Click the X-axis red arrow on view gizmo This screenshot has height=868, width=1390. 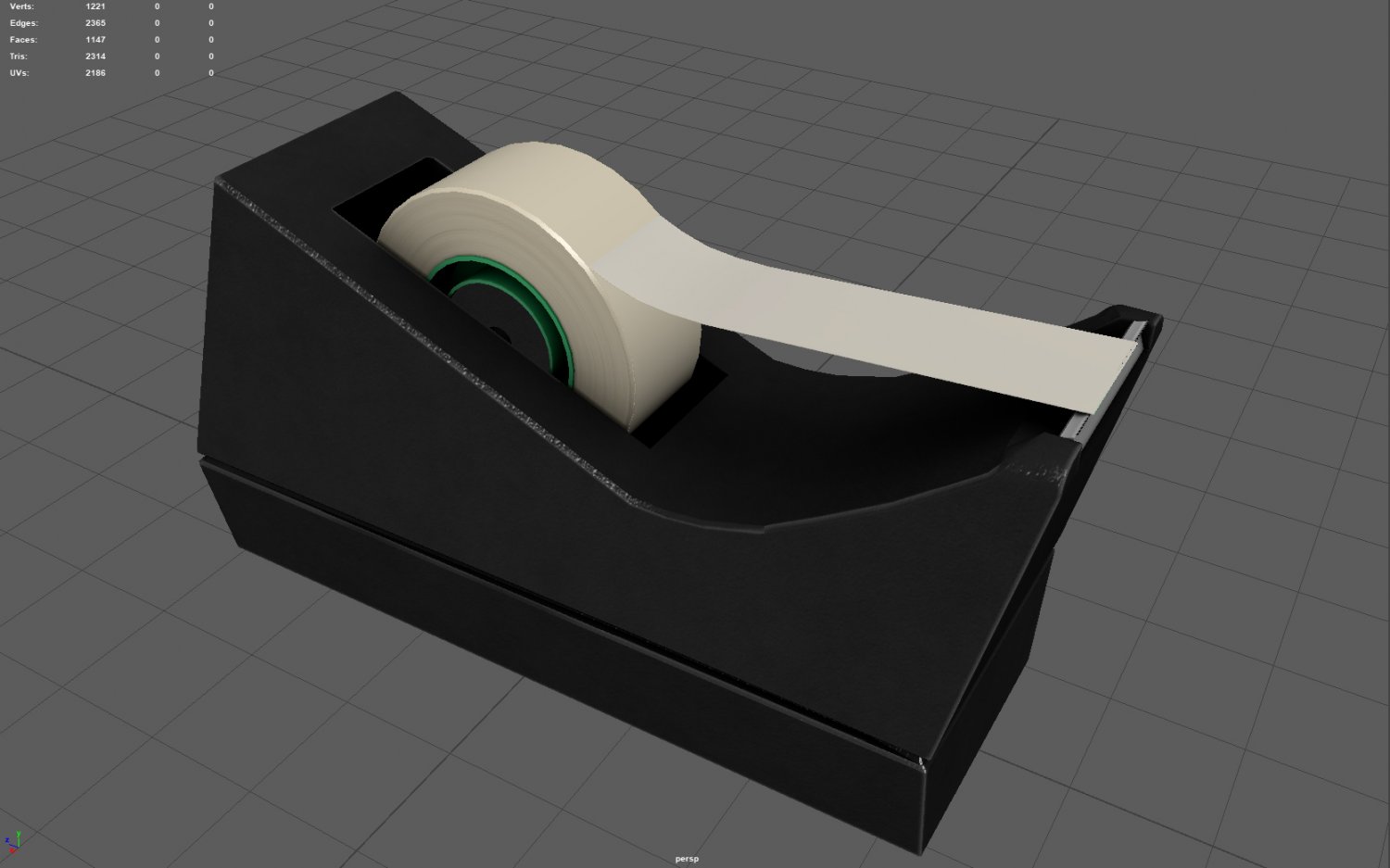[12, 850]
